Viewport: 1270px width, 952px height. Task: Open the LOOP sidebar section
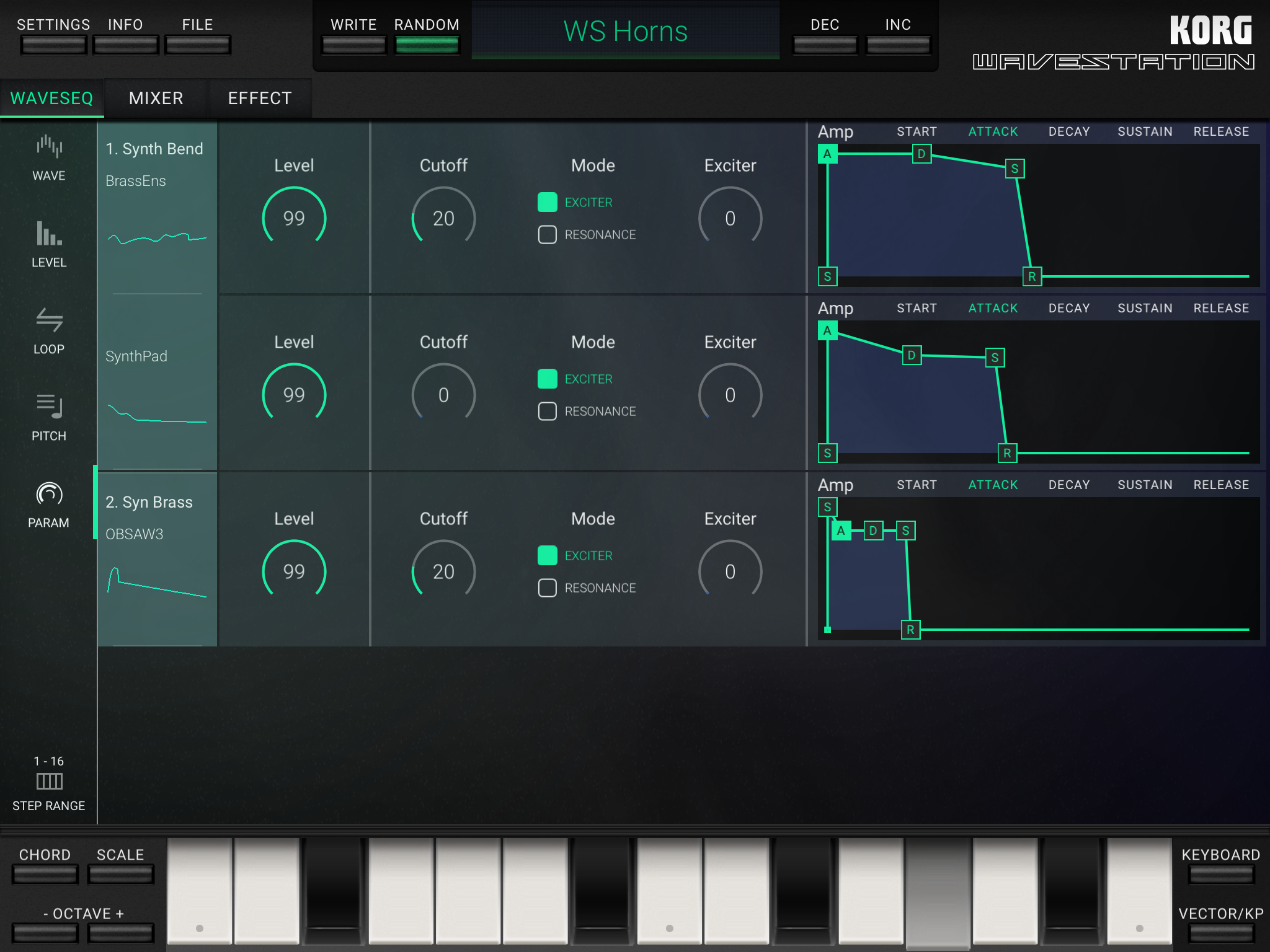pos(48,332)
